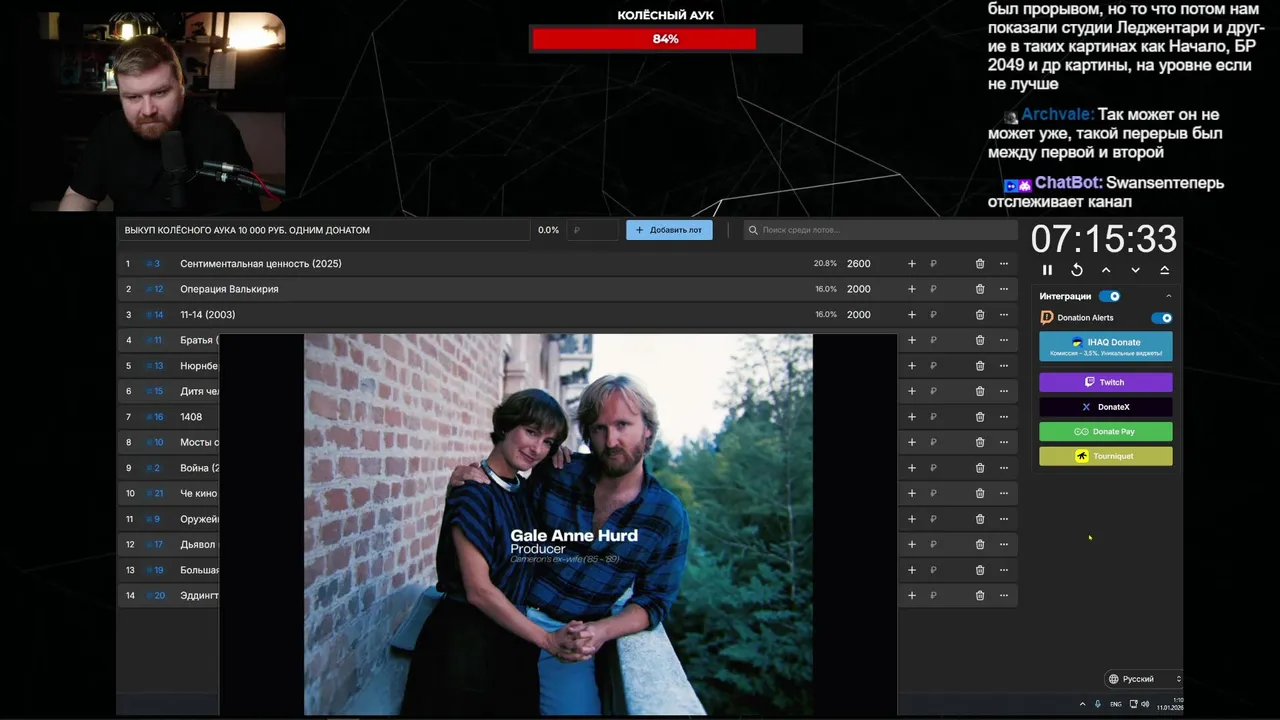Image resolution: width=1280 pixels, height=720 pixels.
Task: Click plus icon on 1408 row
Action: pos(911,417)
